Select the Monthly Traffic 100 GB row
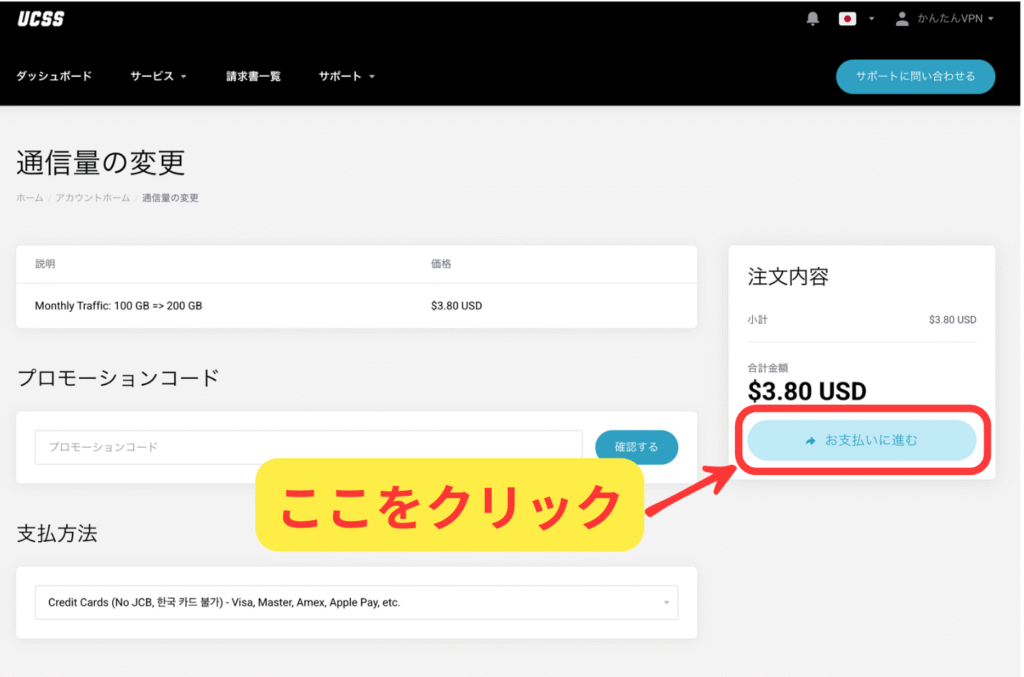1024x677 pixels. point(356,305)
